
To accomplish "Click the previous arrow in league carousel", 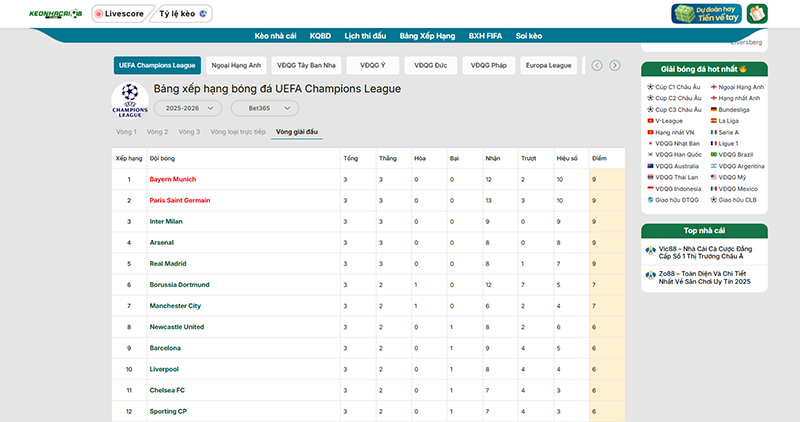I will point(597,65).
